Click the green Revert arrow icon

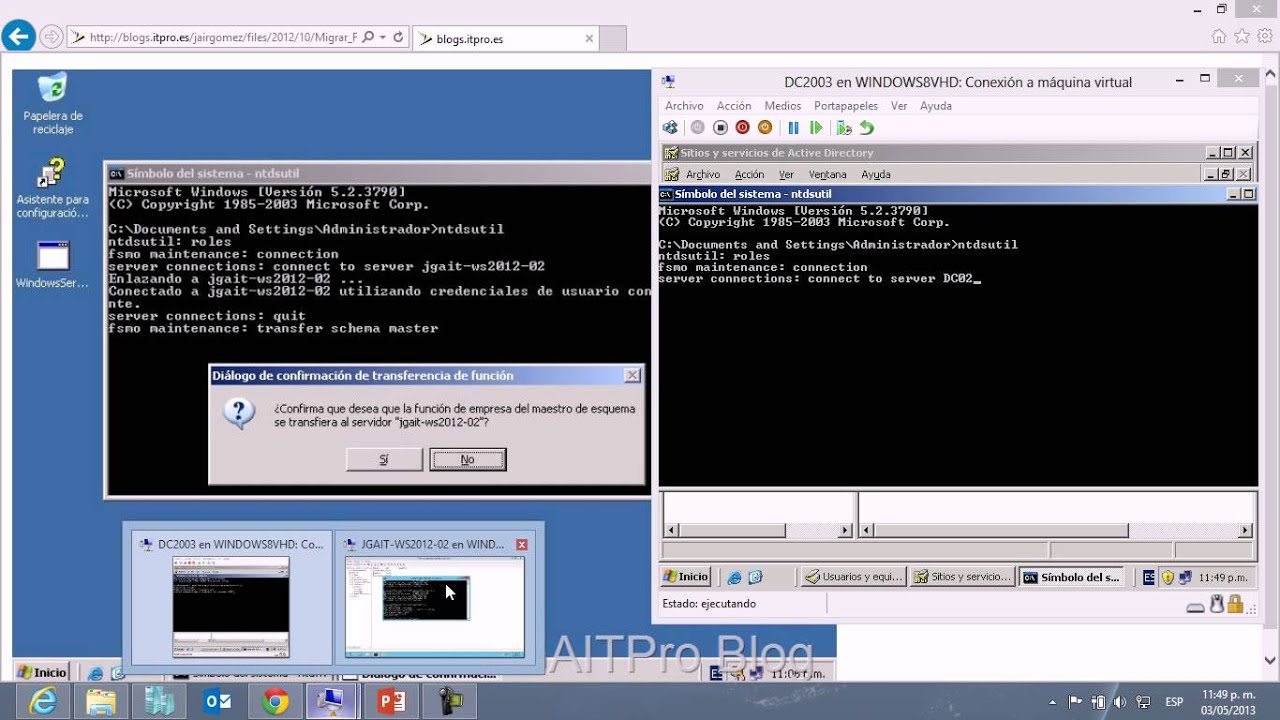click(x=867, y=128)
